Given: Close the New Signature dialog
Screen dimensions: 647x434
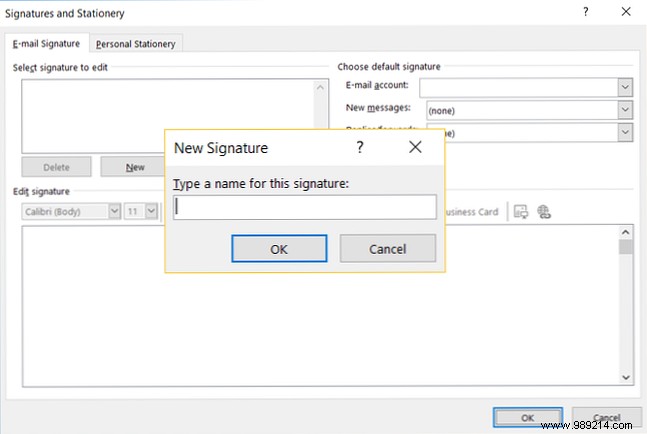Looking at the screenshot, I should [415, 147].
